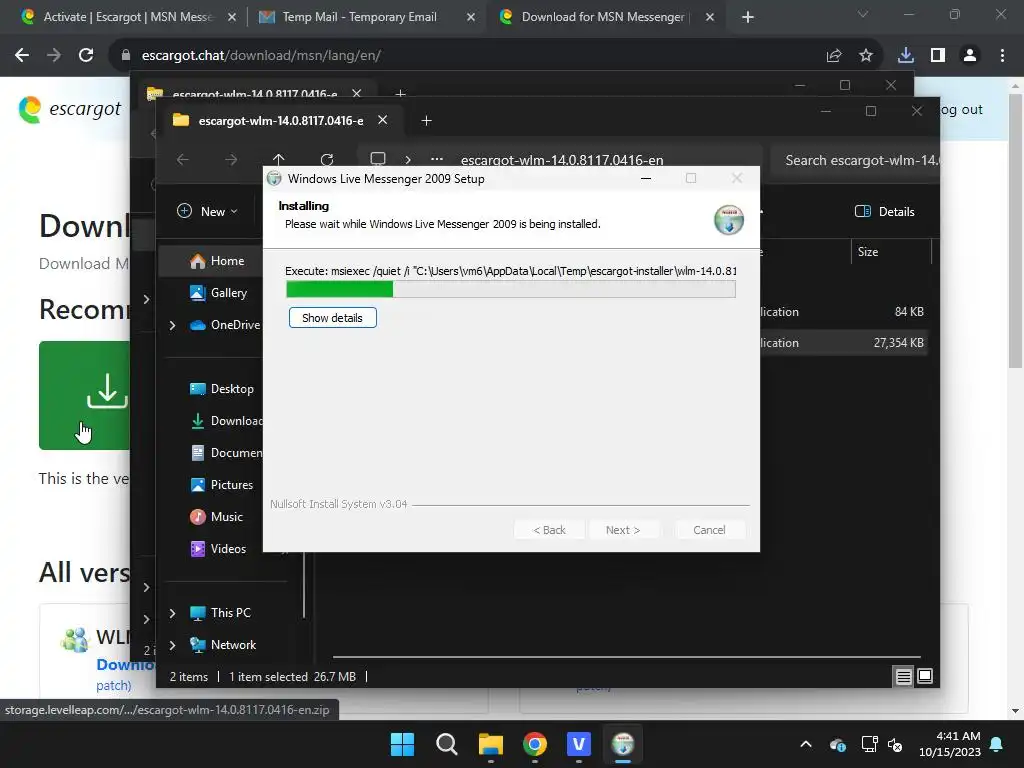1024x768 pixels.
Task: Refresh the File Explorer folder view
Action: [x=327, y=159]
